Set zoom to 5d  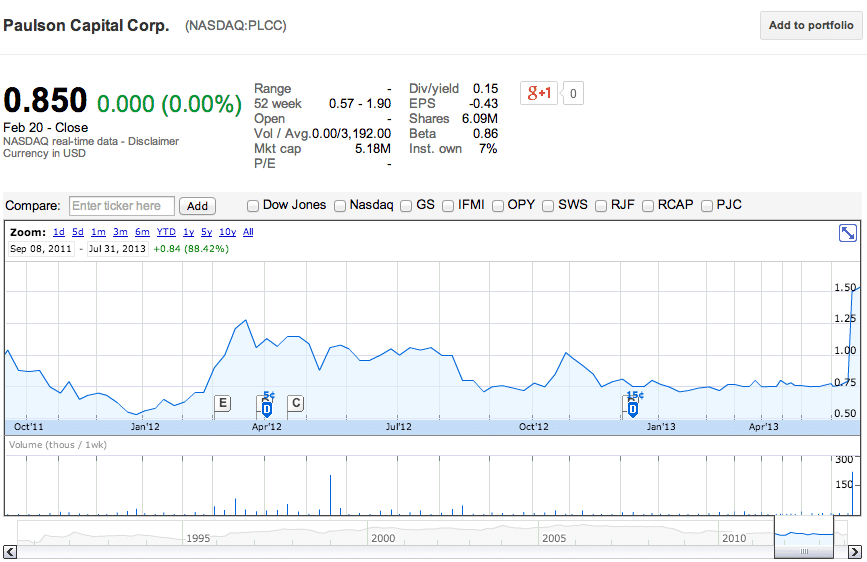click(78, 232)
